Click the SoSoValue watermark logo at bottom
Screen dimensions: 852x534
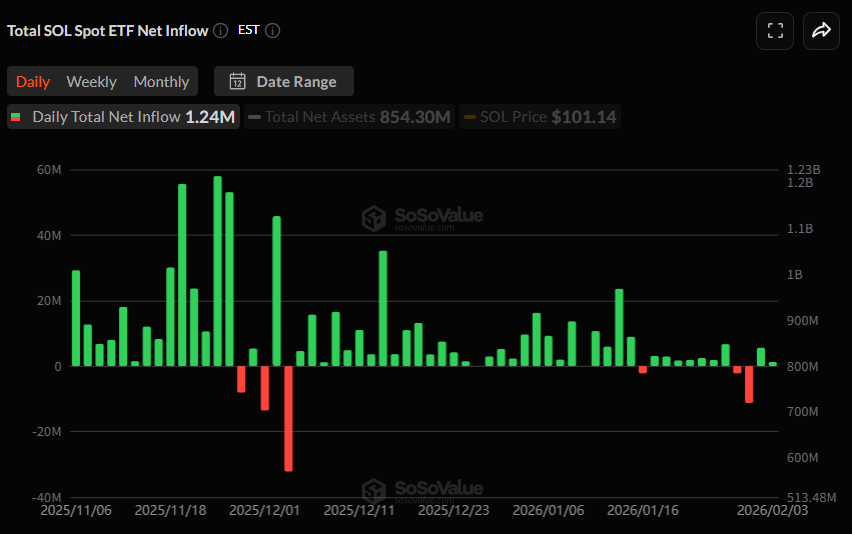[x=374, y=490]
